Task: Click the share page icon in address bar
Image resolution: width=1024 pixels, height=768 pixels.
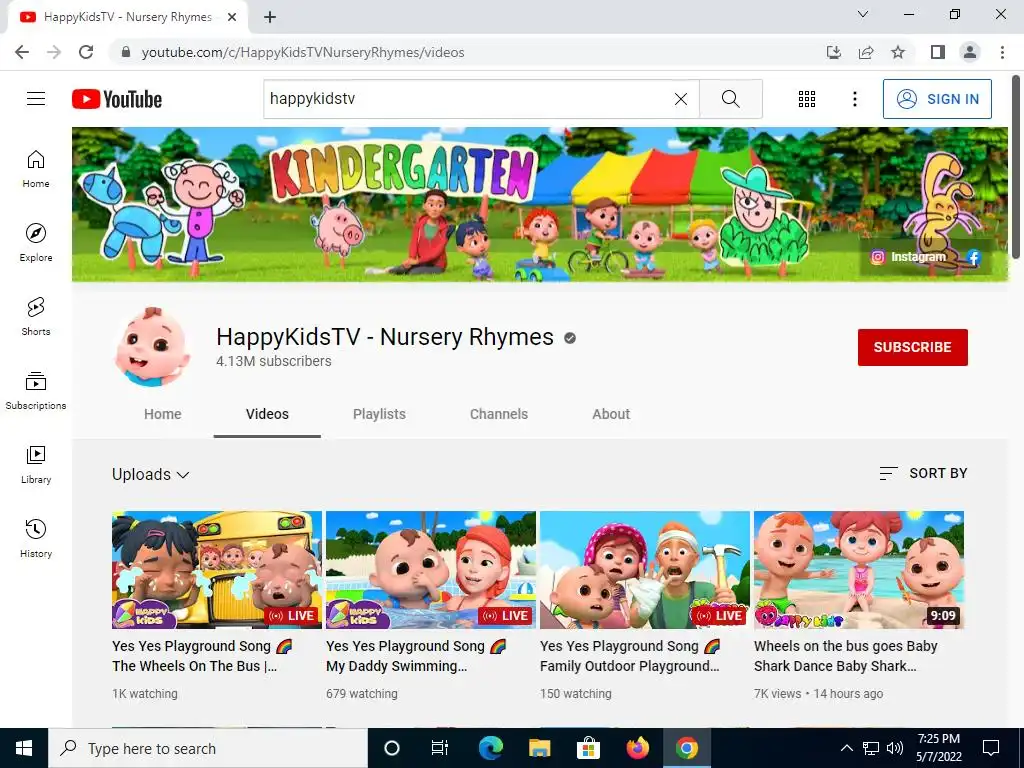Action: (x=866, y=52)
